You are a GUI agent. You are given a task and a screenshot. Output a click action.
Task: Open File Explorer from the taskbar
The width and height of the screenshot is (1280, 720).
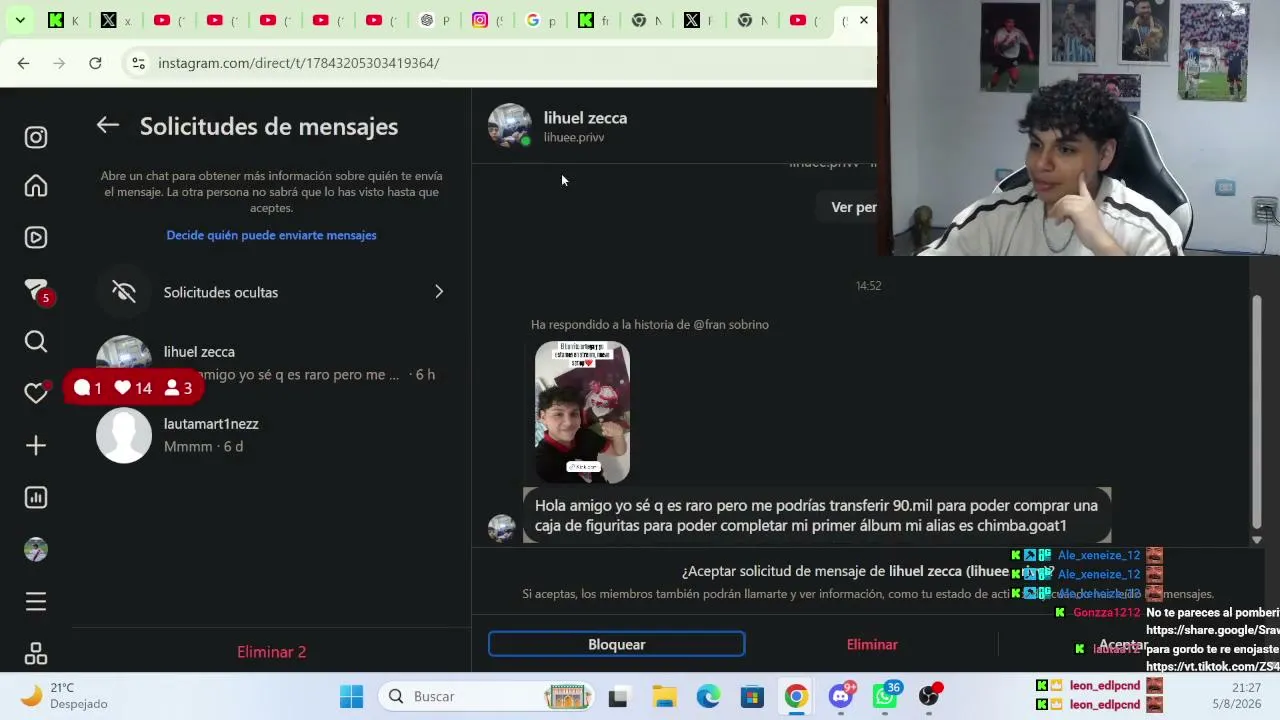664,697
